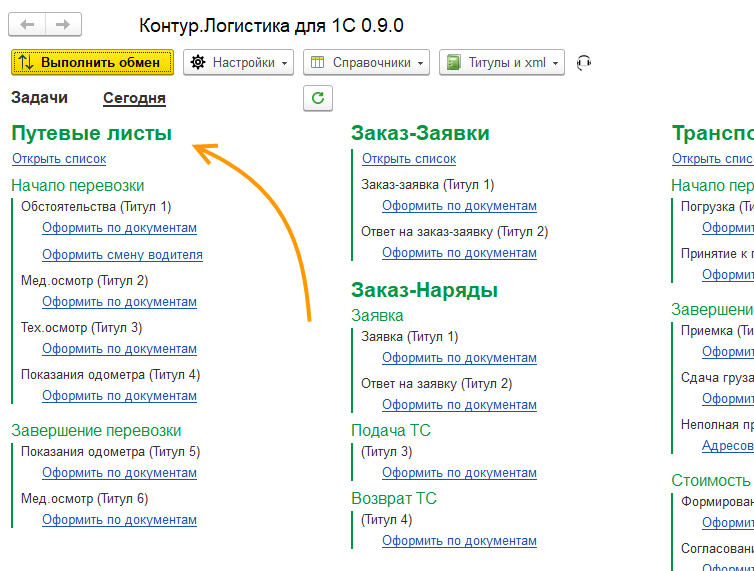Go forward with the right arrow button
Viewport: 754px width, 571px height.
63,25
